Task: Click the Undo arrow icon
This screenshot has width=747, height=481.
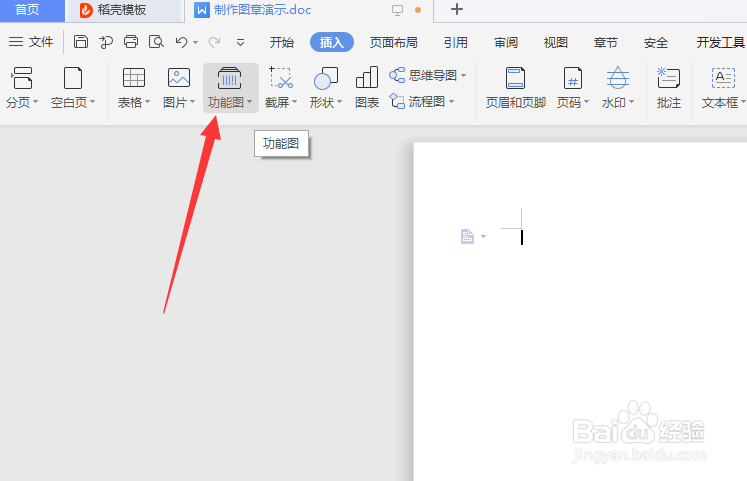Action: 182,42
